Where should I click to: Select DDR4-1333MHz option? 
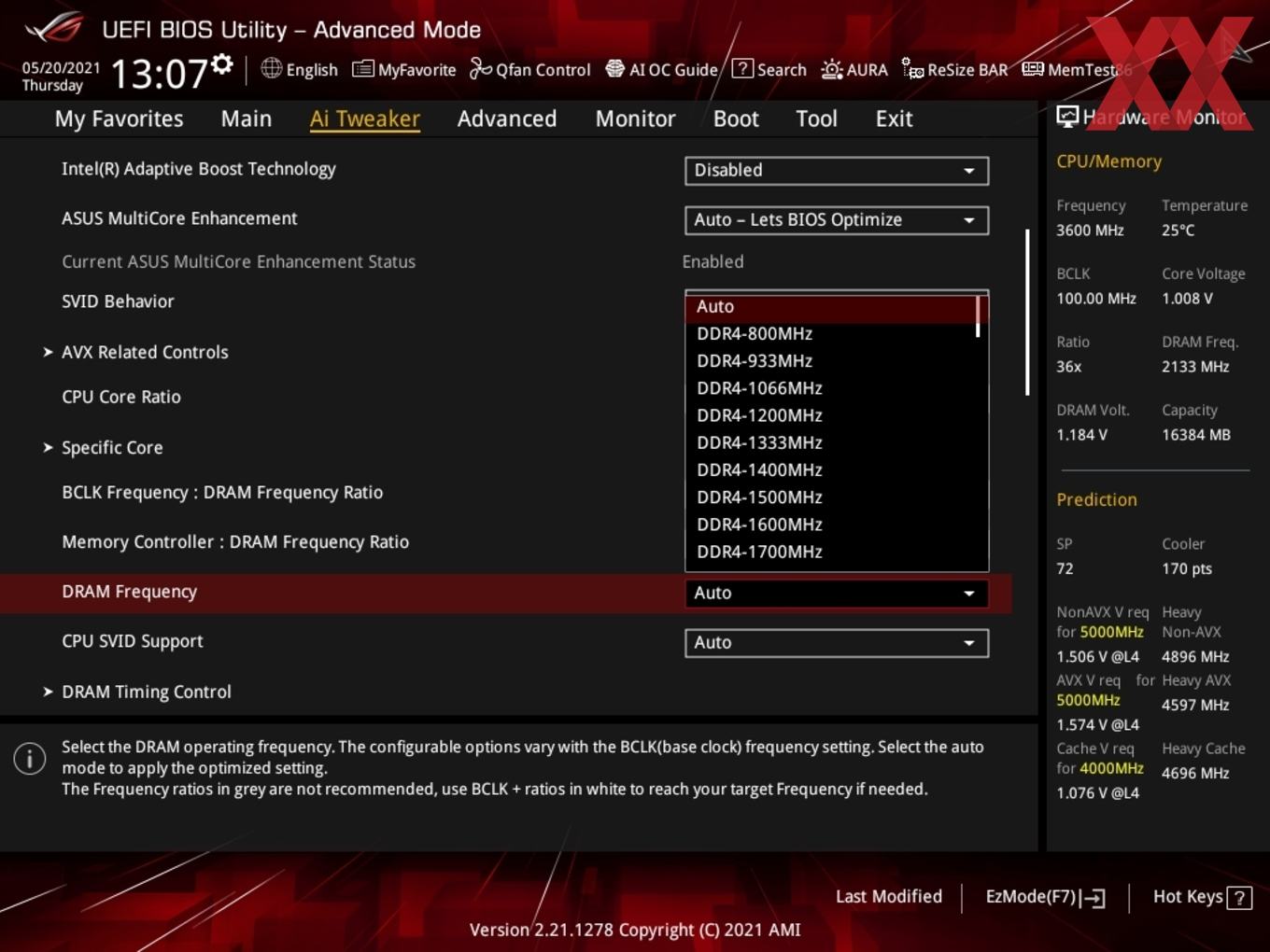(x=830, y=442)
